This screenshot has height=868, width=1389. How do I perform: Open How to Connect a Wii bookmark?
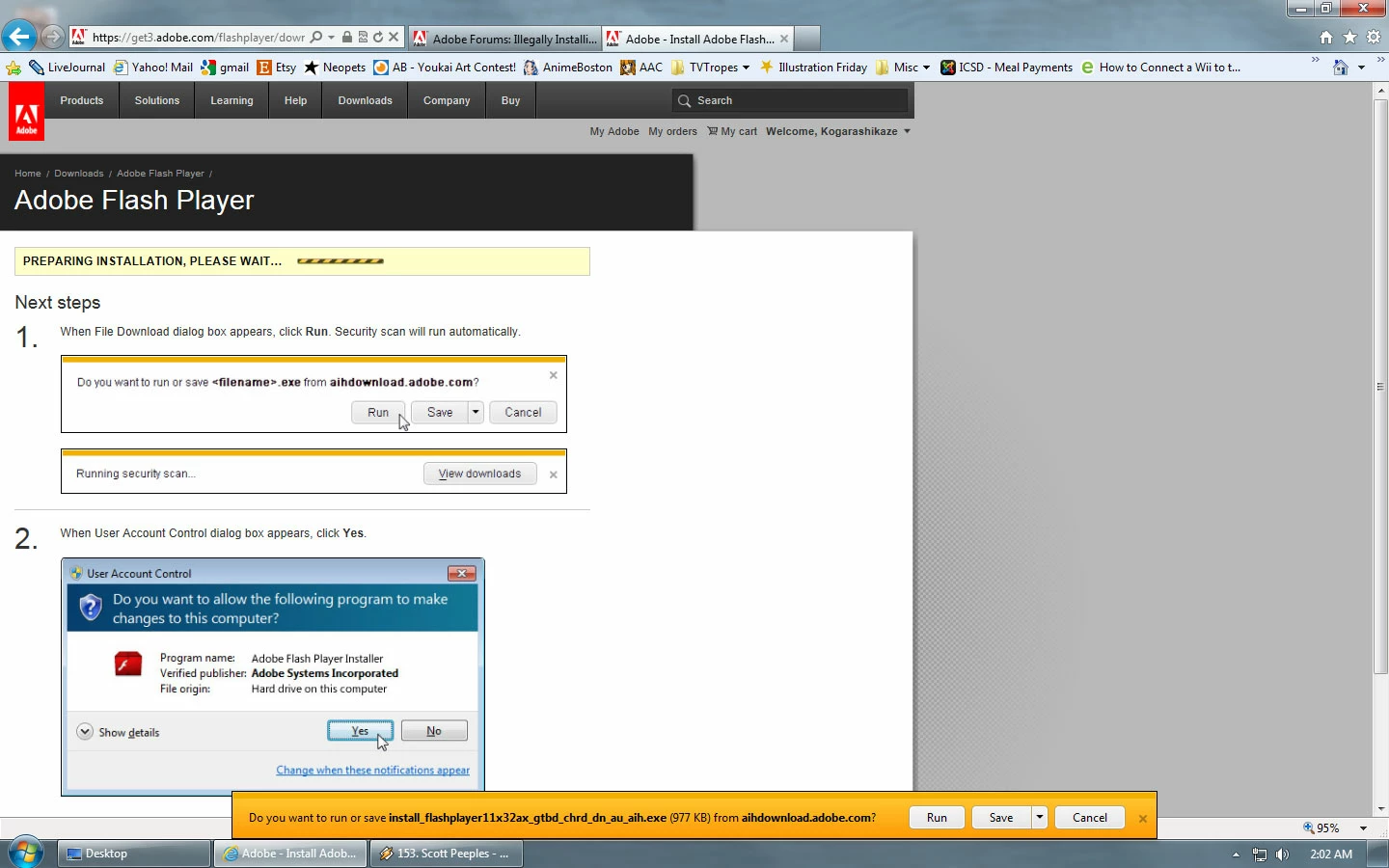1160,68
